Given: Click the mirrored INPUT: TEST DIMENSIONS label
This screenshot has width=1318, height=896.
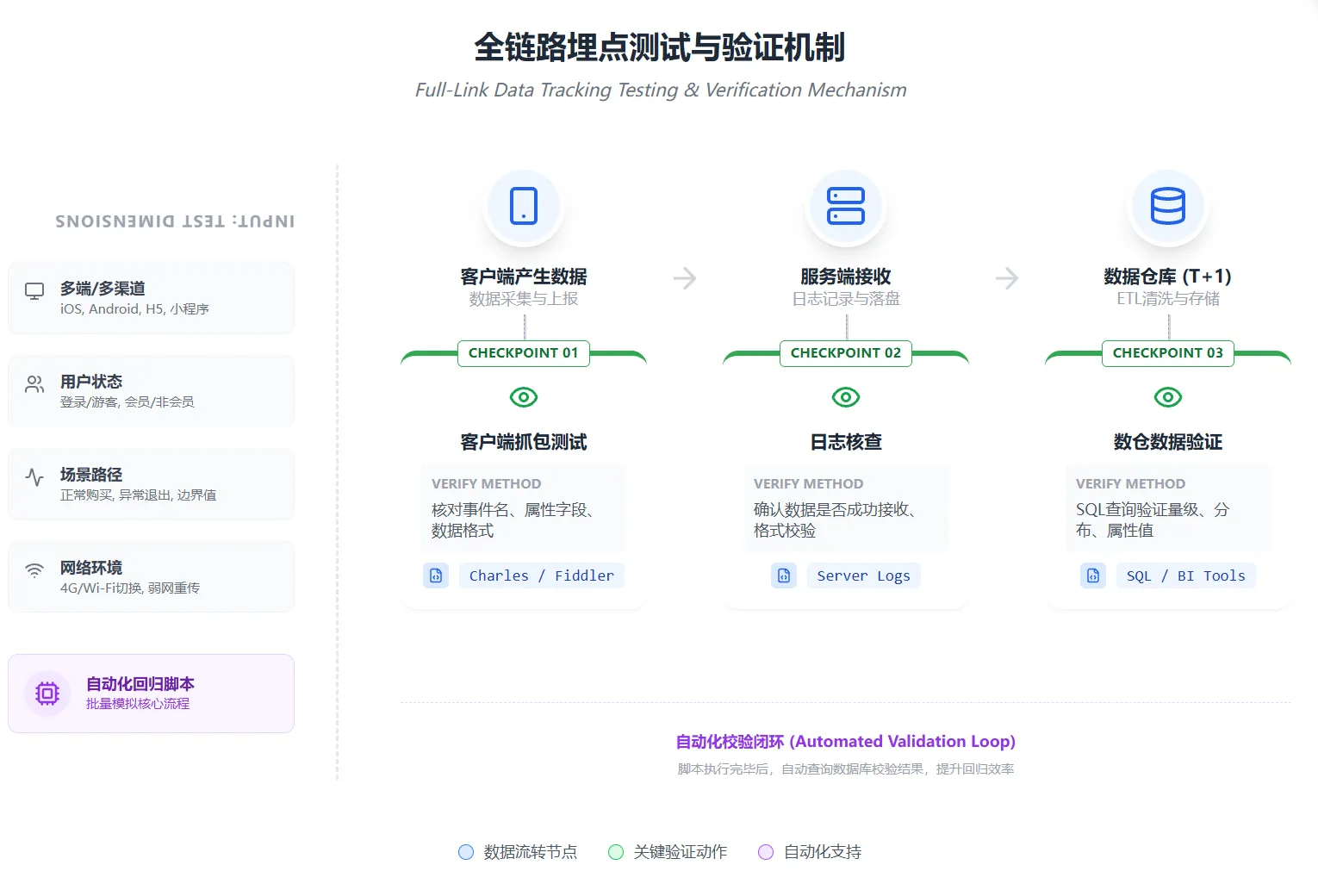Looking at the screenshot, I should point(175,221).
